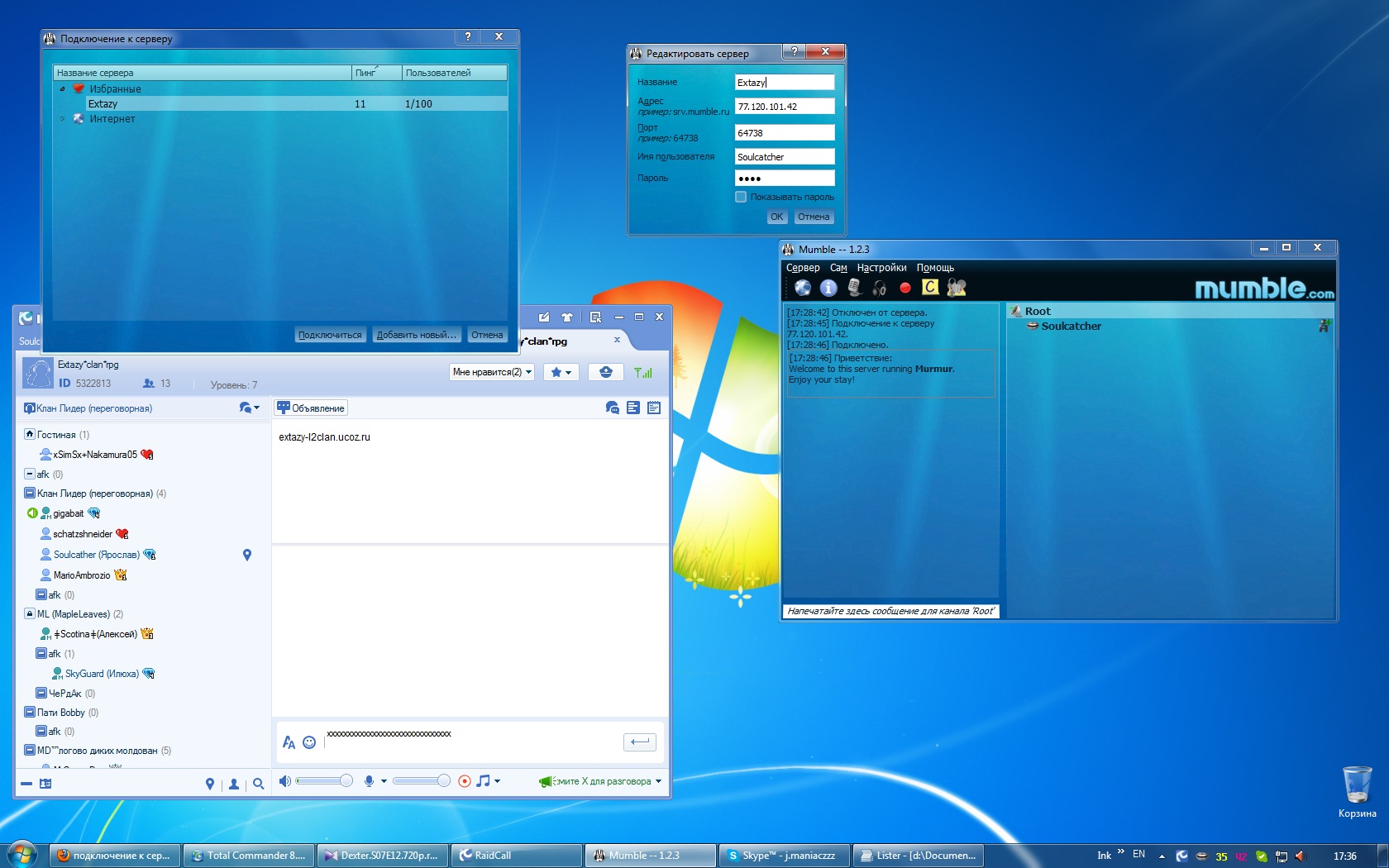Screen dimensions: 1389x868
Task: Click the feedback edit icon in RaidCall titlebar
Action: point(544,317)
